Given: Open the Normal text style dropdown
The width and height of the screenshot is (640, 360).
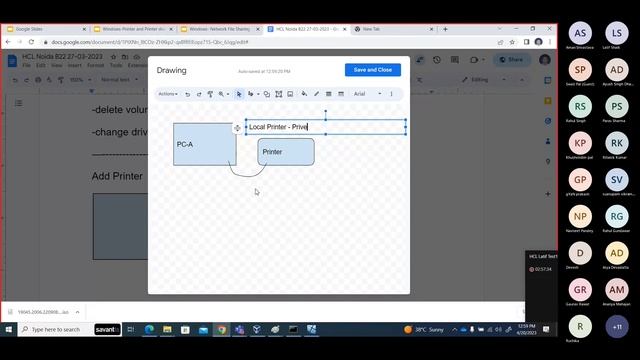Looking at the screenshot, I should [x=119, y=80].
